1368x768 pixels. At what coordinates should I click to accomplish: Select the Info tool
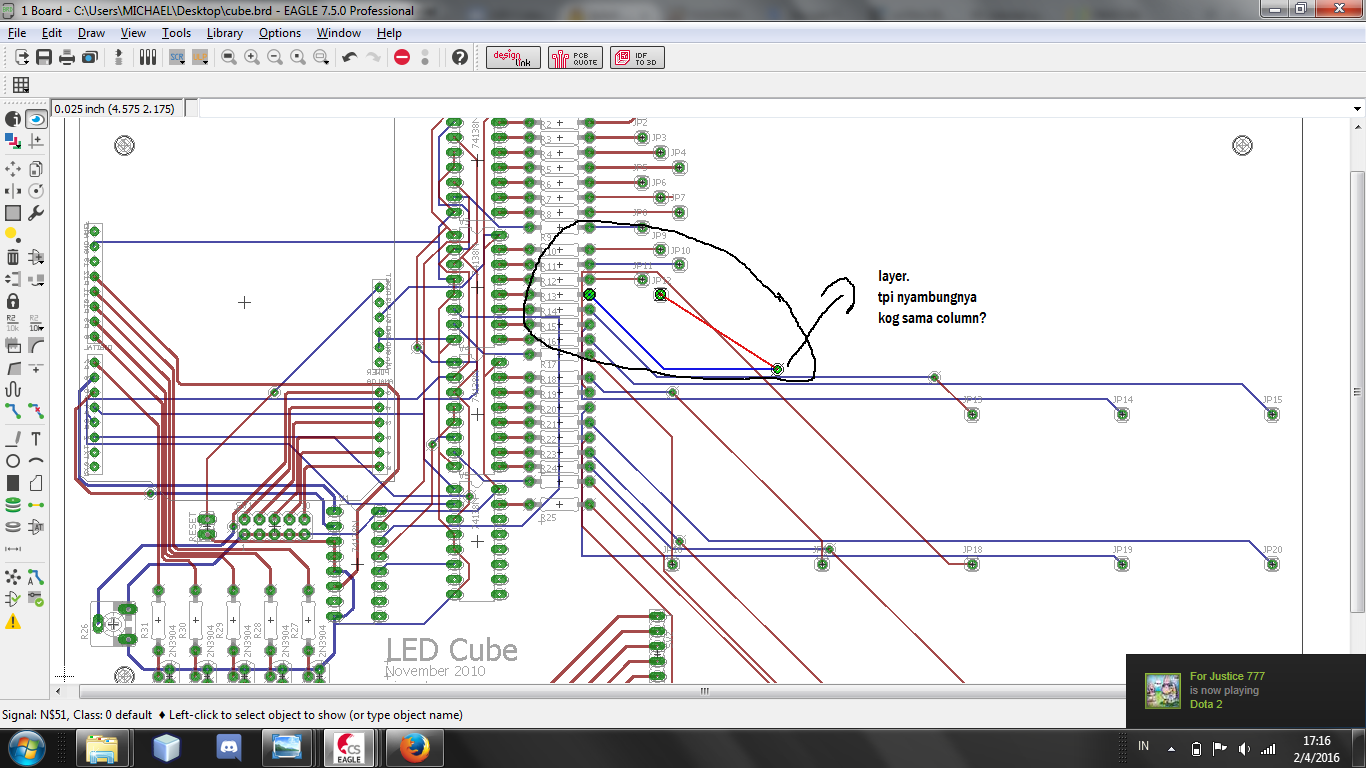[13, 119]
